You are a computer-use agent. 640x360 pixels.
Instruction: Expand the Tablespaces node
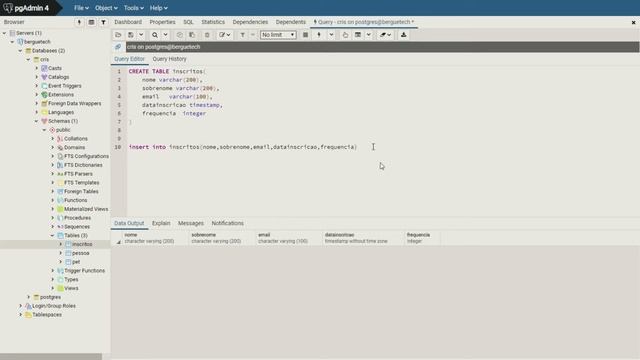(x=20, y=315)
